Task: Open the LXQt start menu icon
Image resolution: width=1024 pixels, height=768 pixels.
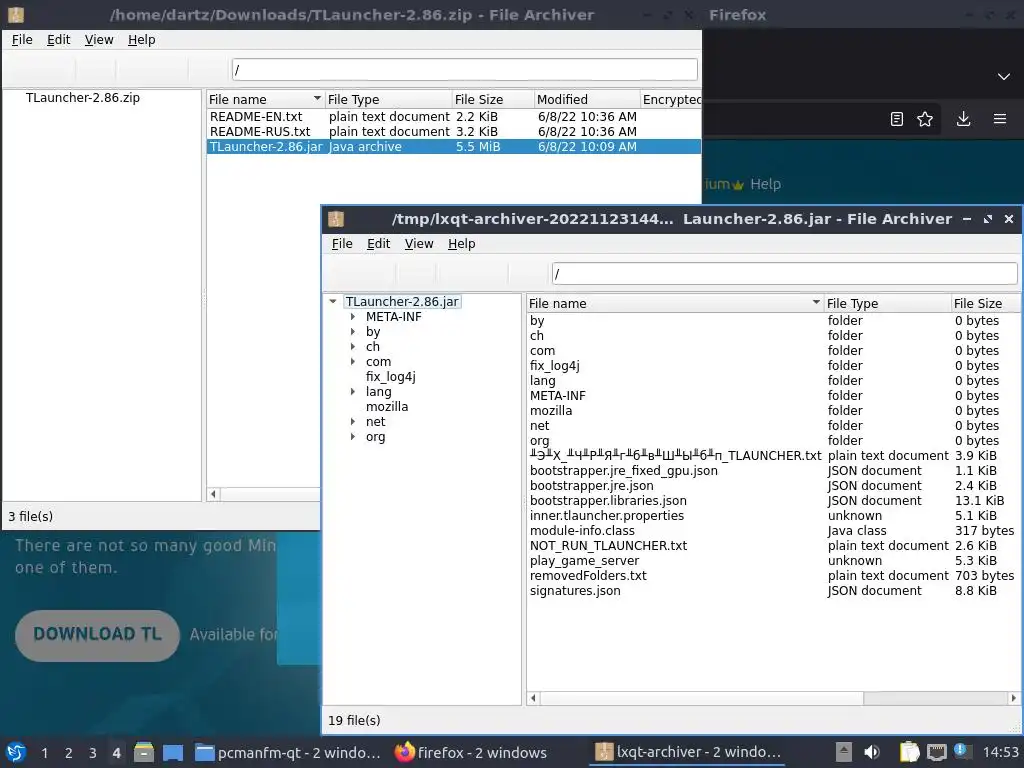Action: click(16, 752)
